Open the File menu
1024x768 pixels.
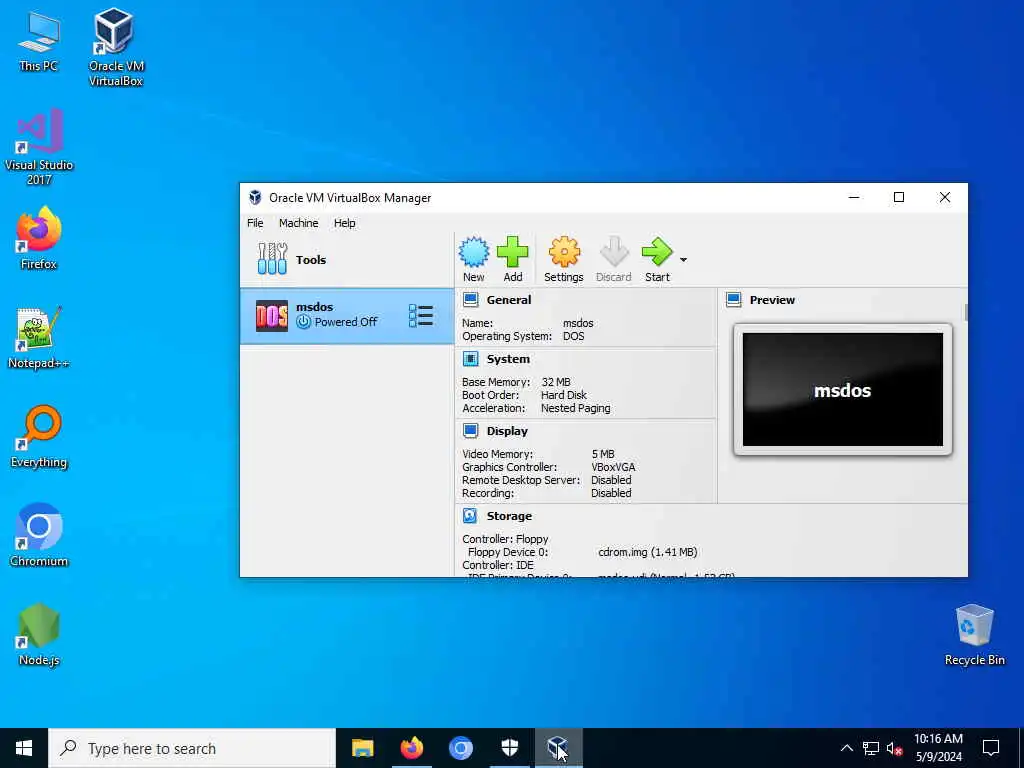[x=255, y=223]
